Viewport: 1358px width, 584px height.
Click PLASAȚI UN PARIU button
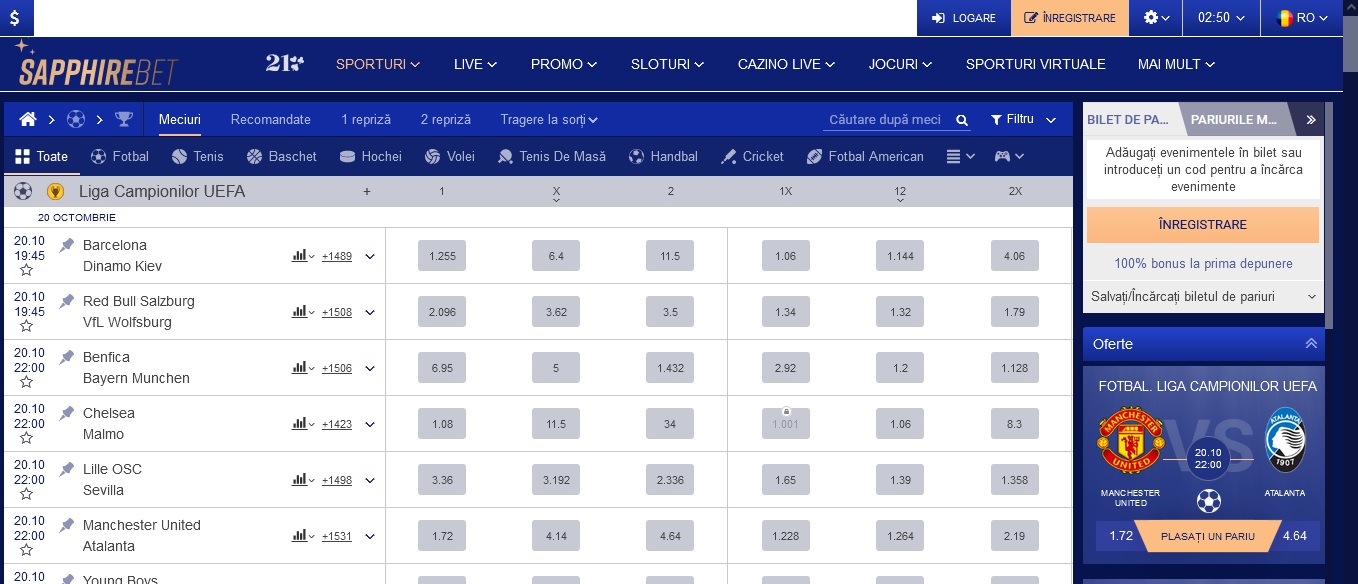point(1208,536)
